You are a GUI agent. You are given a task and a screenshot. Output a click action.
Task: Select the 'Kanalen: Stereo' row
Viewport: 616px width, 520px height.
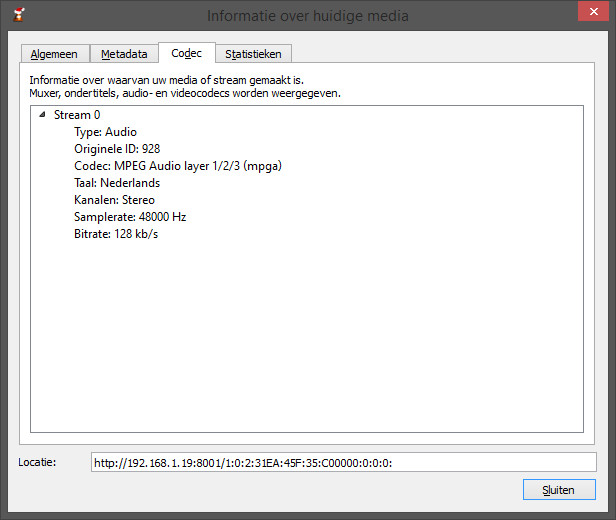pyautogui.click(x=114, y=200)
